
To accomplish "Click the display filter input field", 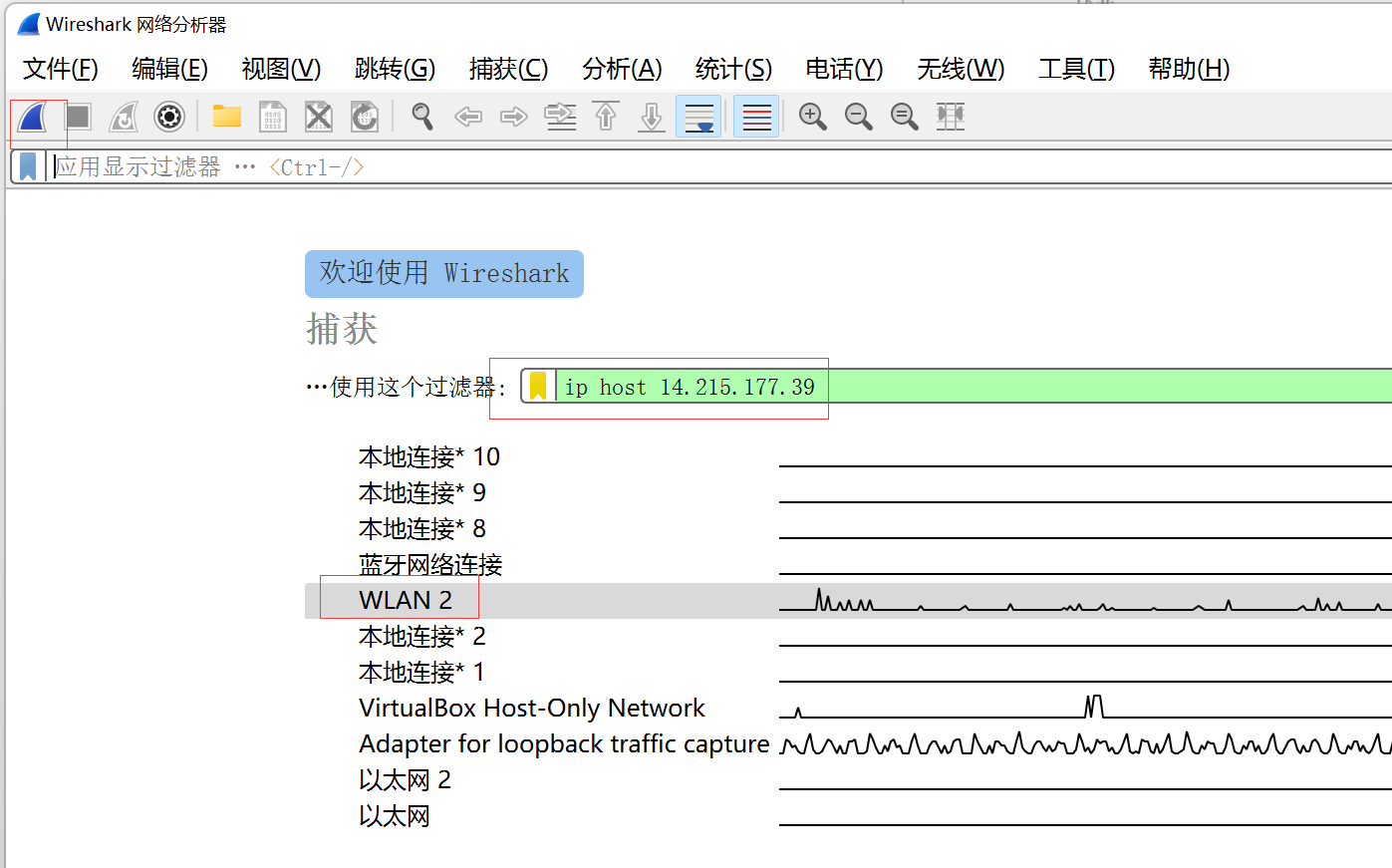I will 717,166.
